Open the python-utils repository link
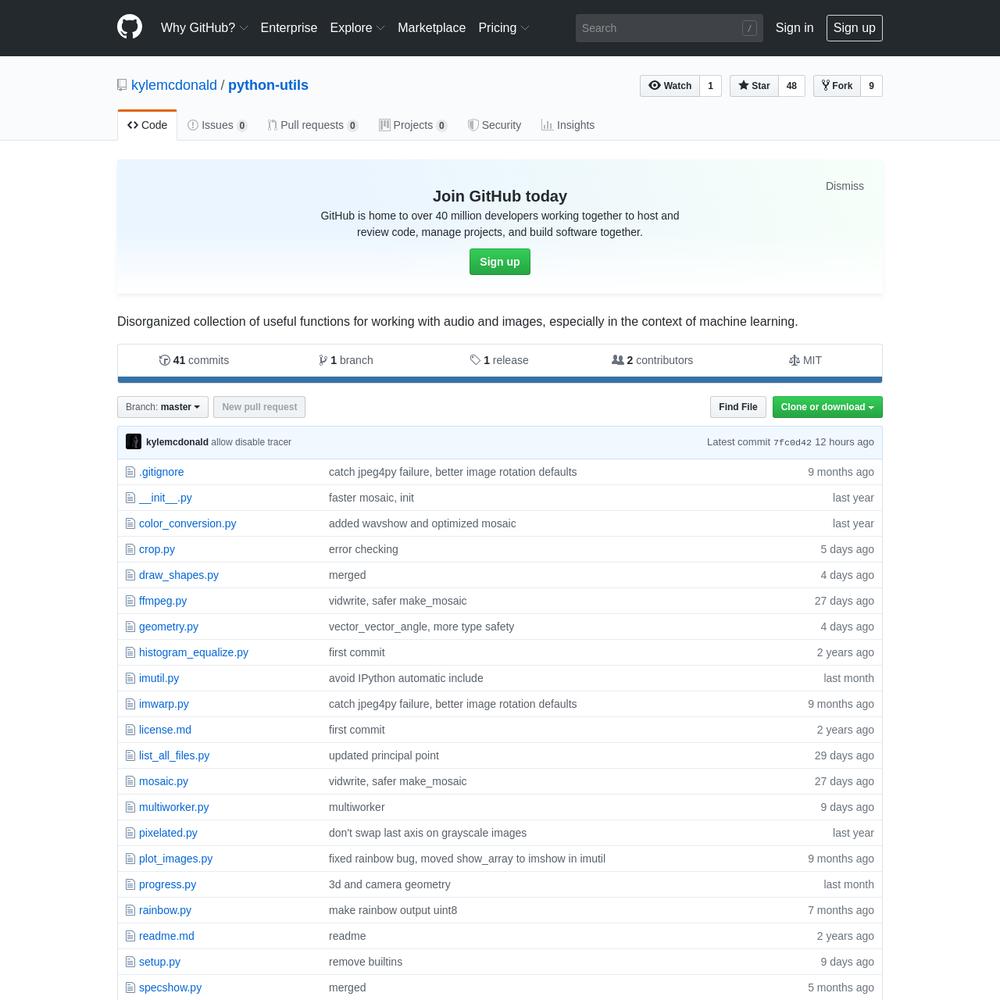This screenshot has height=1000, width=1000. pyautogui.click(x=268, y=85)
